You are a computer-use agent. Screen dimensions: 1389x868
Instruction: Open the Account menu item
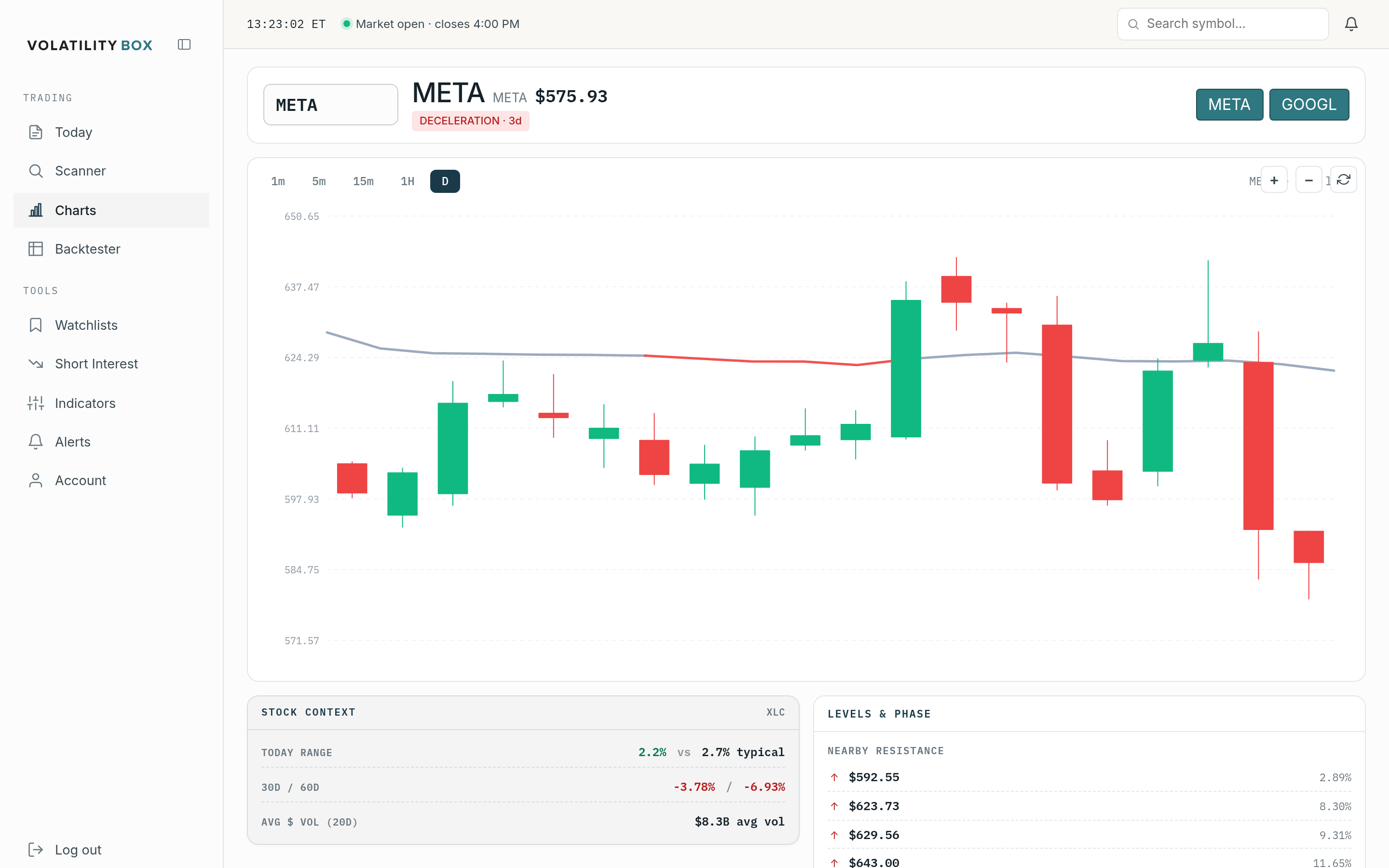point(111,480)
